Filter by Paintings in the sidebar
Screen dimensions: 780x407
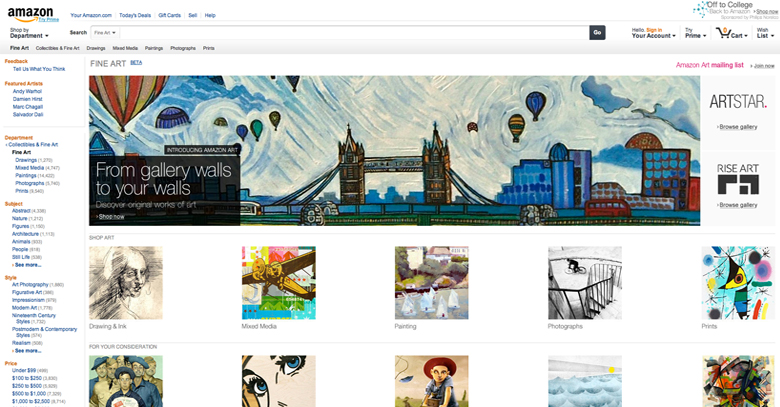click(x=26, y=176)
